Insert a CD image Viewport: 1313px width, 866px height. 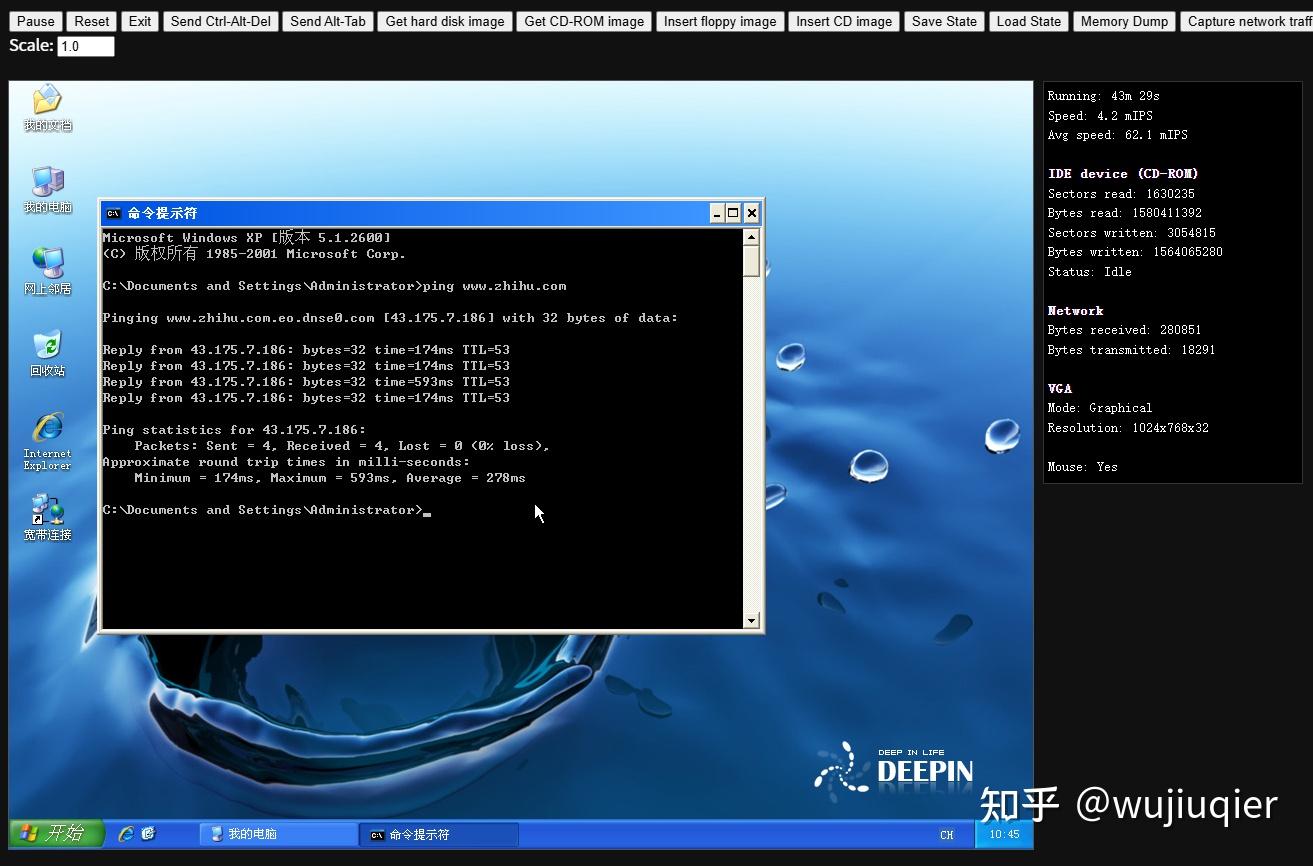click(843, 21)
